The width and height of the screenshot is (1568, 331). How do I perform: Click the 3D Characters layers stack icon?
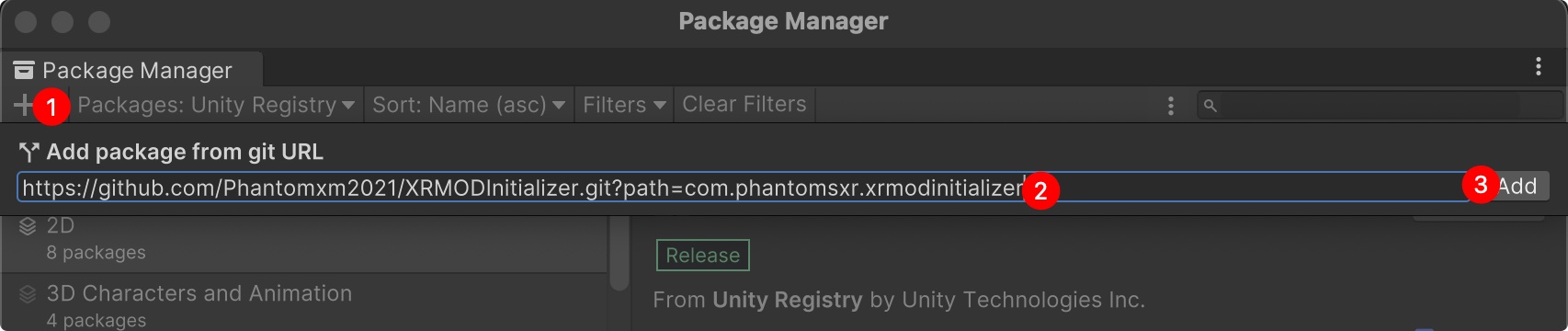click(x=28, y=294)
